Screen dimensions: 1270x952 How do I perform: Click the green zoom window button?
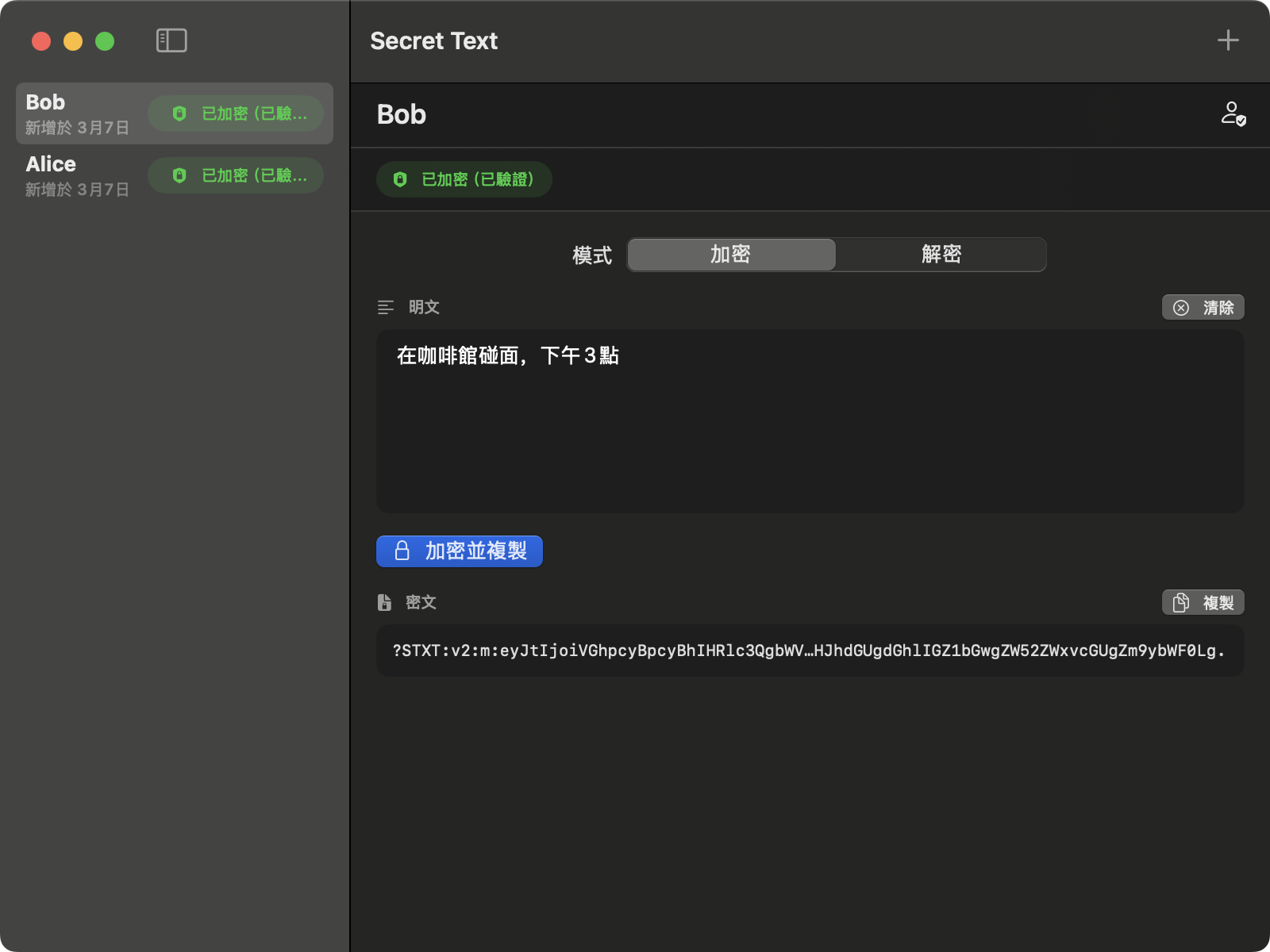[x=105, y=41]
